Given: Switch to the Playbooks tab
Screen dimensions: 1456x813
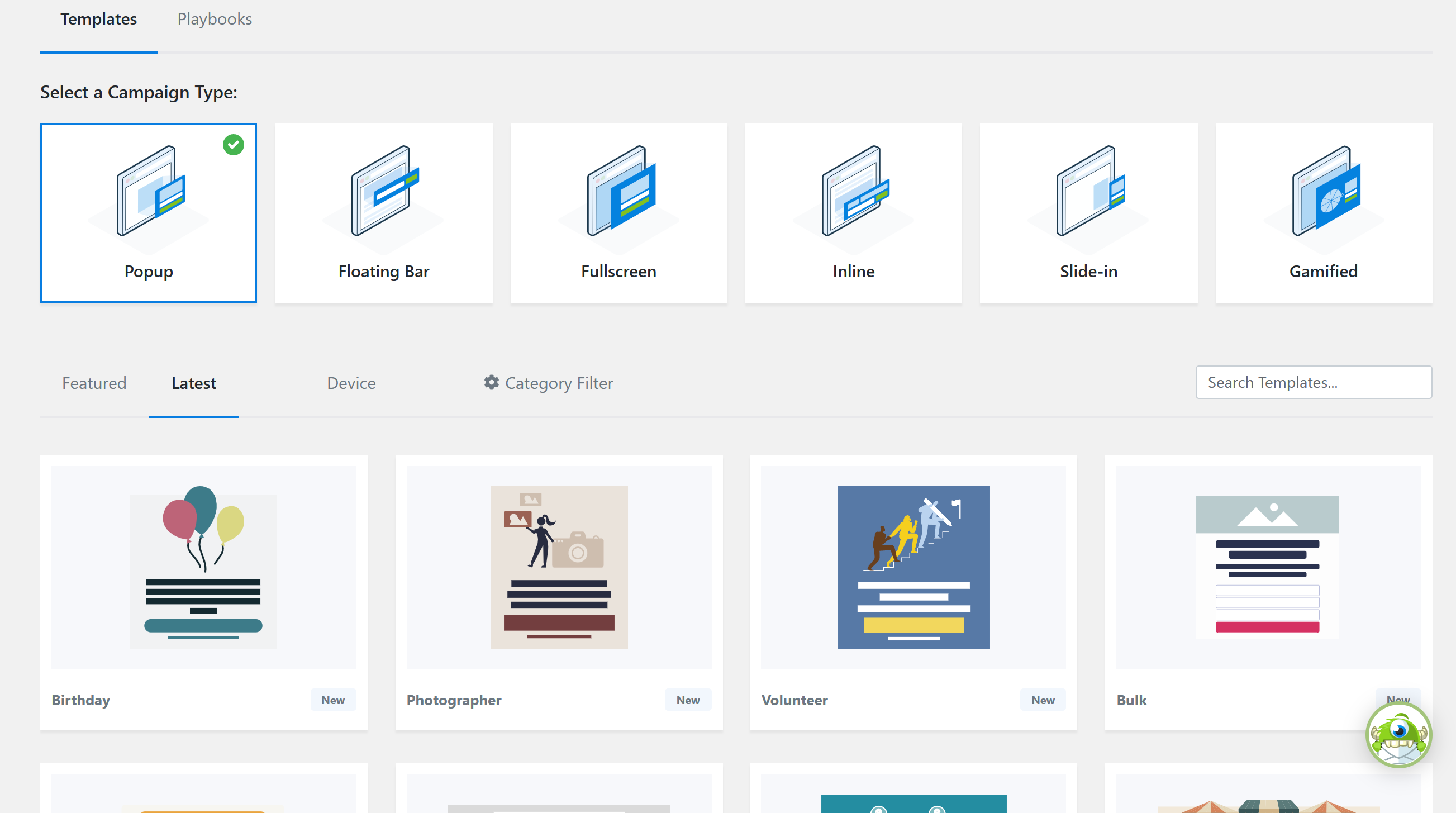Looking at the screenshot, I should [x=214, y=19].
